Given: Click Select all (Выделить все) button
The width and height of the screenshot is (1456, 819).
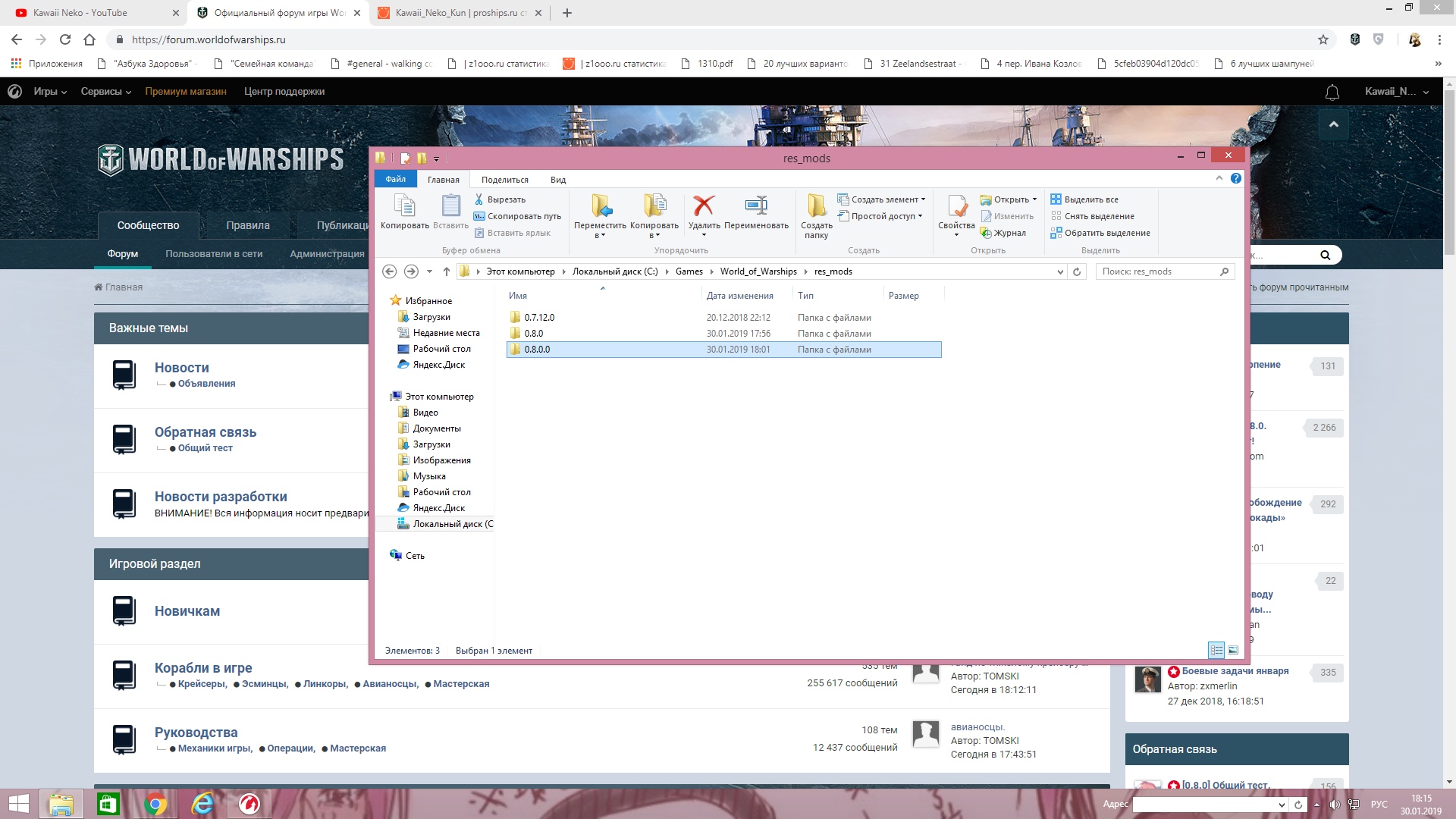Looking at the screenshot, I should [1084, 199].
